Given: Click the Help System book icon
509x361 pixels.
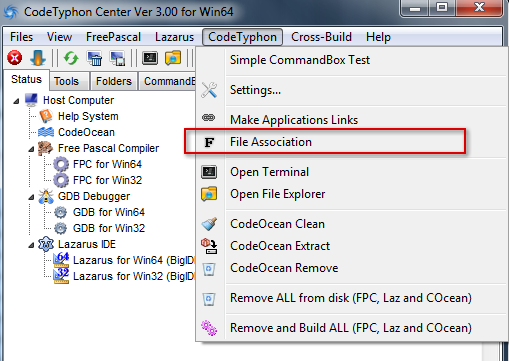Looking at the screenshot, I should click(46, 116).
